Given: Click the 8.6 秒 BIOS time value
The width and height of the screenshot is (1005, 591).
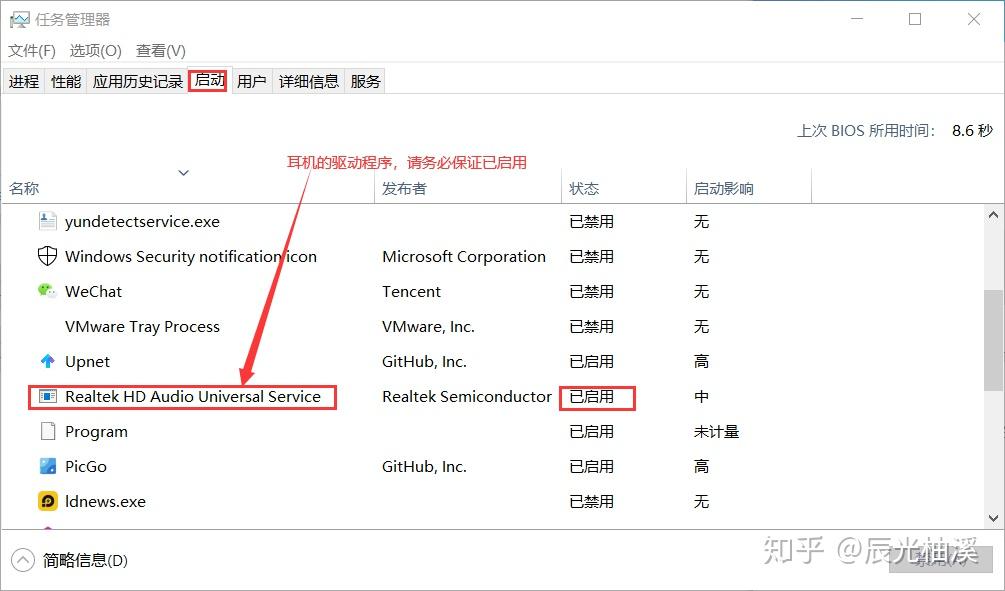Looking at the screenshot, I should 972,131.
